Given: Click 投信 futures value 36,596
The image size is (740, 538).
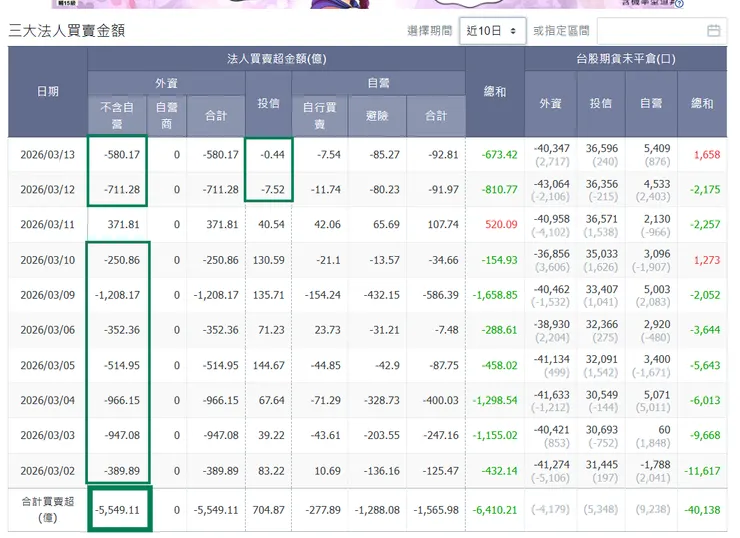Looking at the screenshot, I should click(x=602, y=148).
